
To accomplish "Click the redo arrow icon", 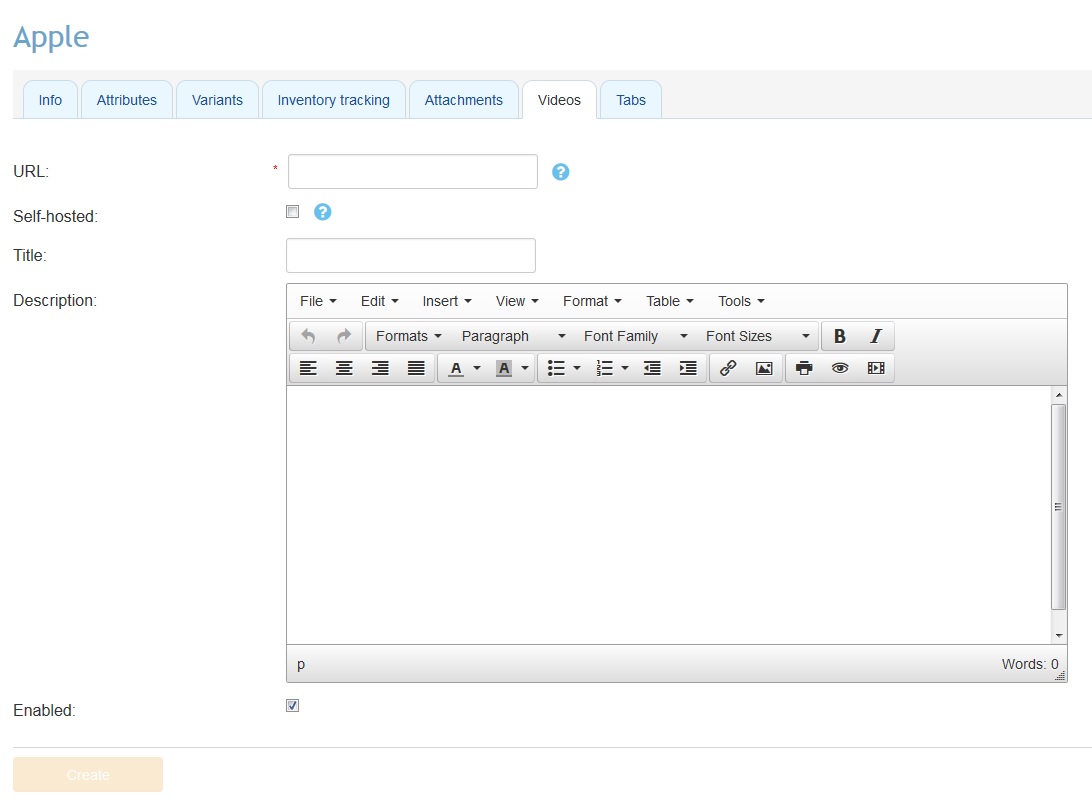I will [x=344, y=336].
